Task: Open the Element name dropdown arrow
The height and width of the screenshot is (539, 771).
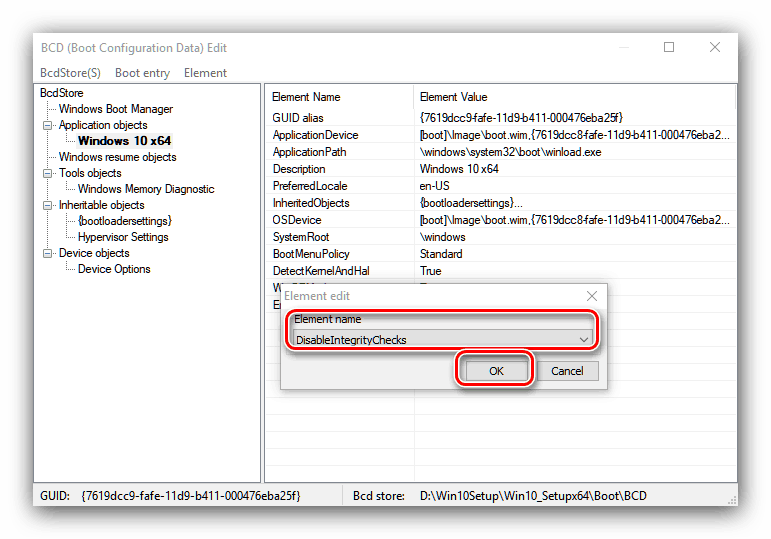Action: click(584, 340)
